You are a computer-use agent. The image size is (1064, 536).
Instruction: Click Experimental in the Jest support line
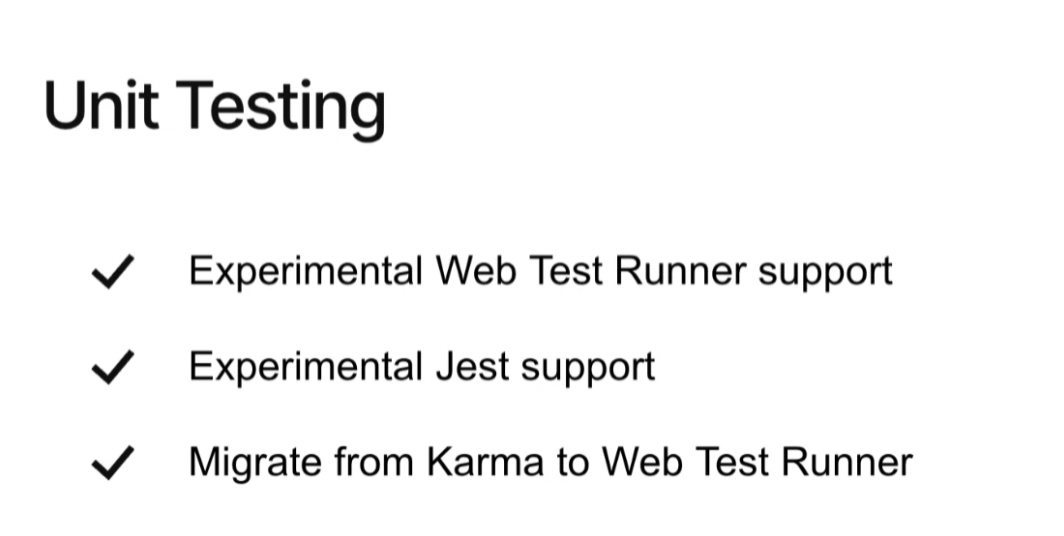pos(306,368)
